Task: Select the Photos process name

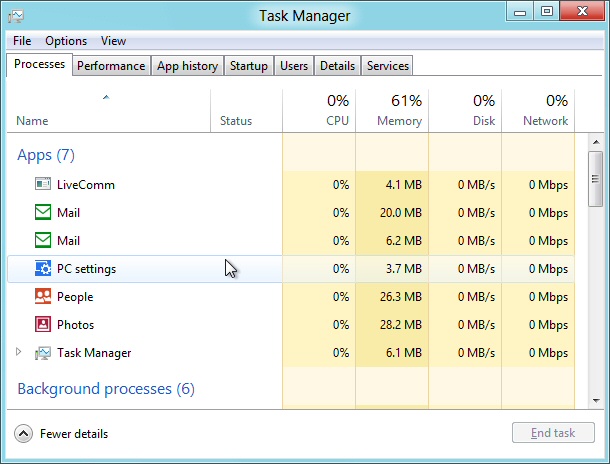Action: click(x=75, y=325)
